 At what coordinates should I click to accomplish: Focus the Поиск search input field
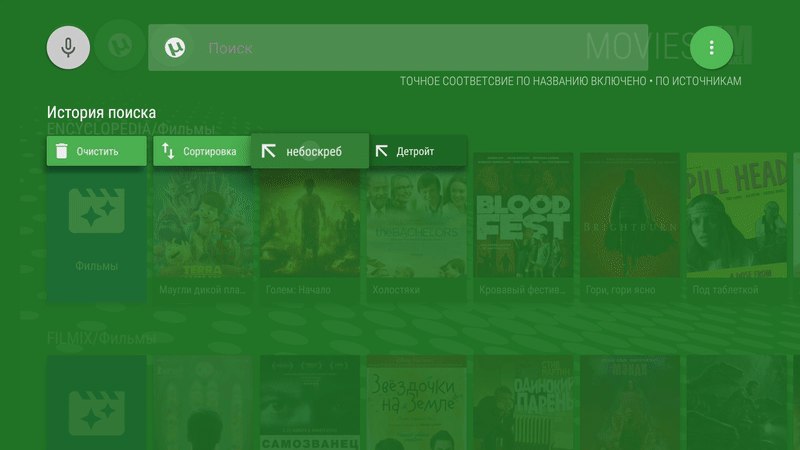click(398, 47)
